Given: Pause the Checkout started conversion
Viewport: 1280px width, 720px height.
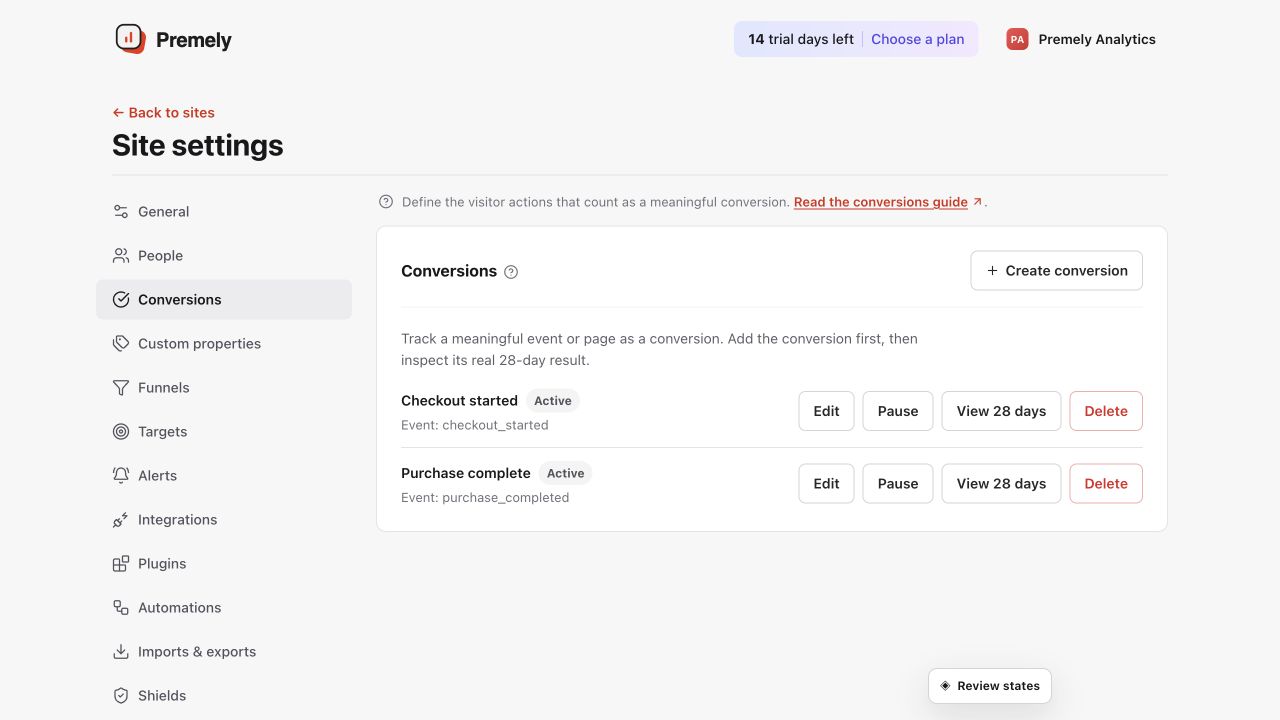Looking at the screenshot, I should (898, 411).
